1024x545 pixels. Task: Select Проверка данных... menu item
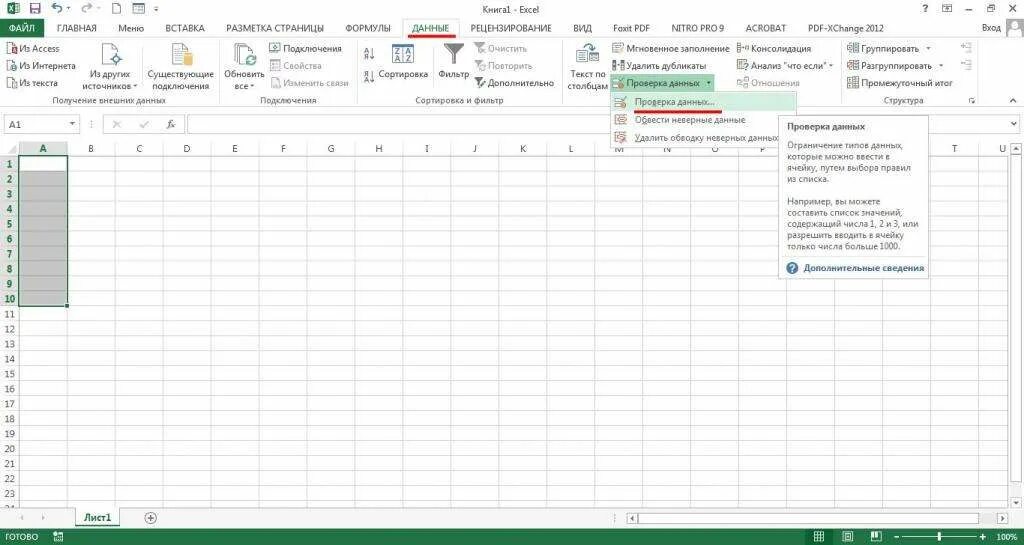pos(703,102)
